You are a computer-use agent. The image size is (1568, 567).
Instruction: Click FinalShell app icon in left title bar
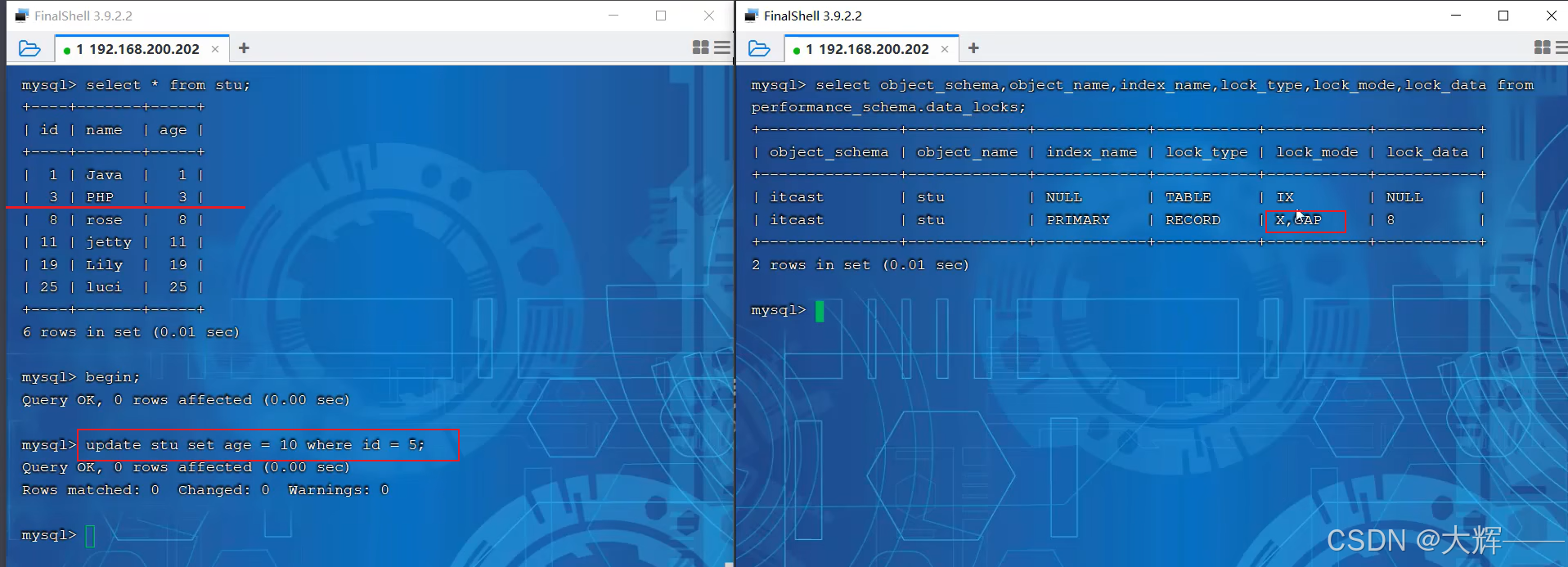[22, 16]
